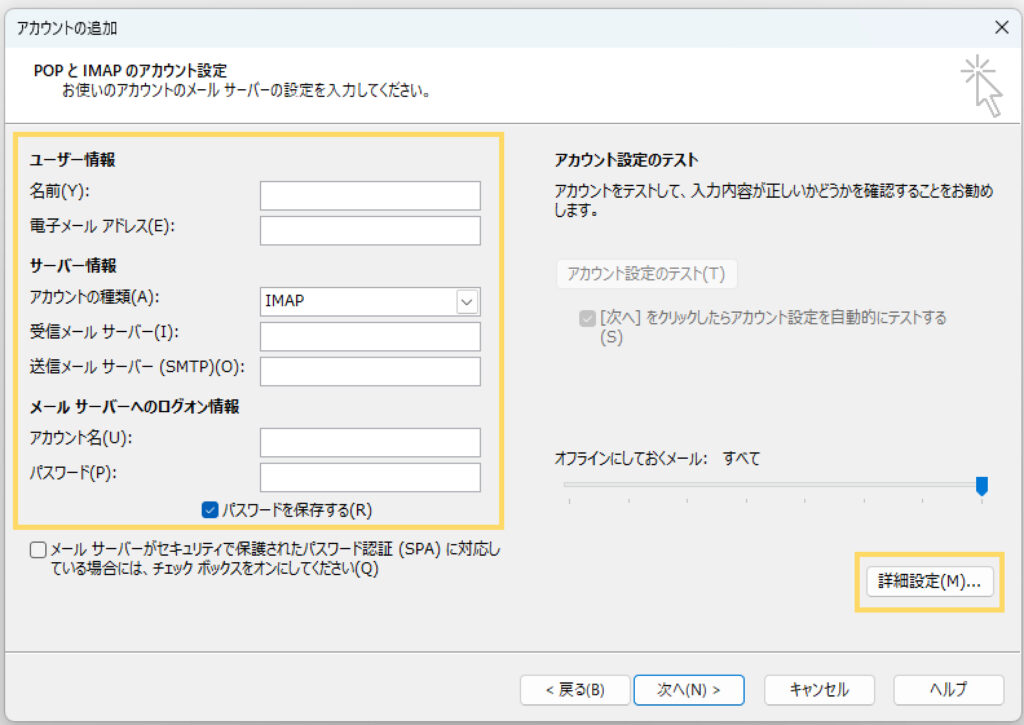1024x725 pixels.
Task: Open the アカウントの種類 IMAP dropdown
Action: [359, 301]
